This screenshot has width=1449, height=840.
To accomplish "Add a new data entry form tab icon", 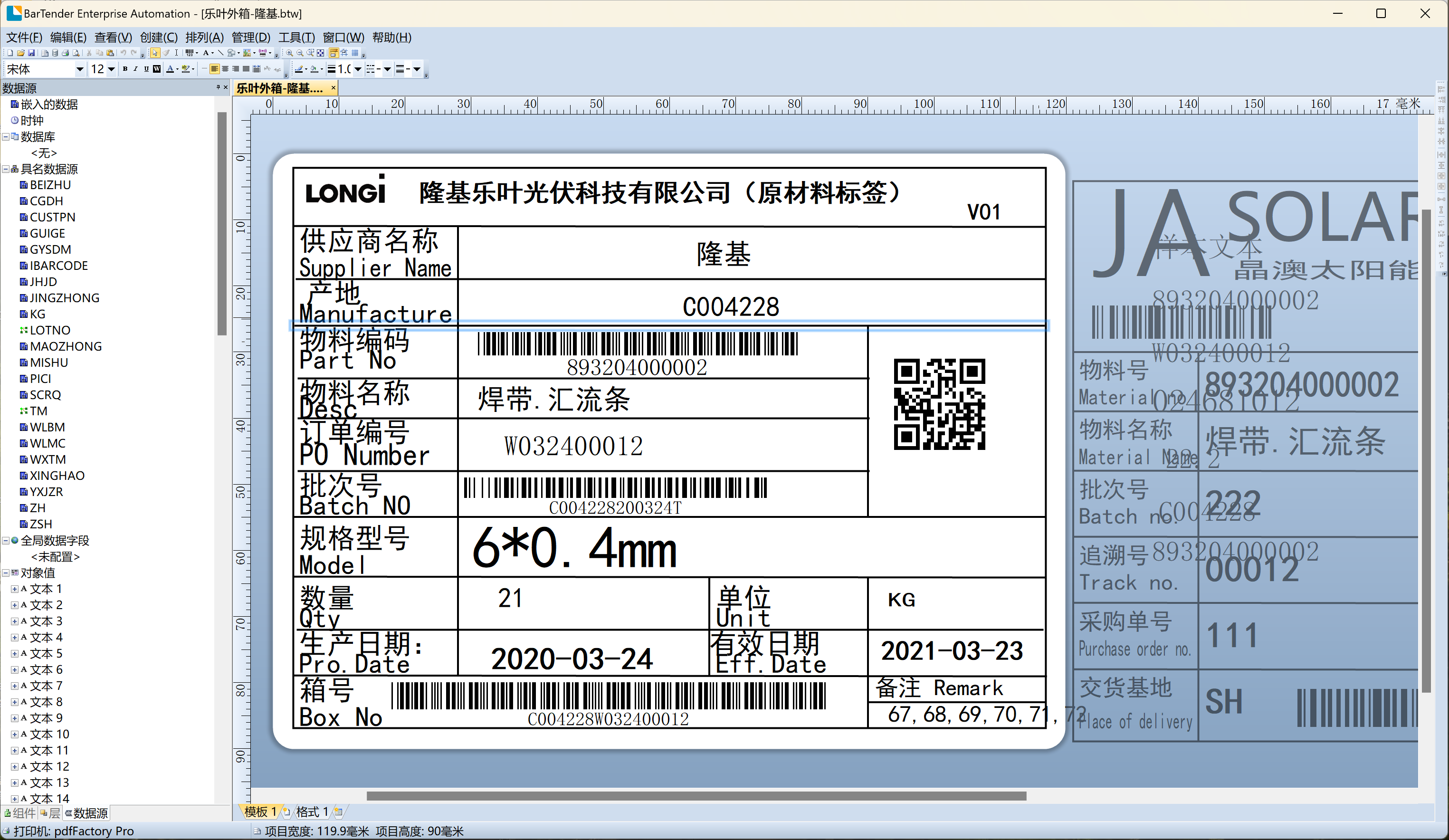I will (x=339, y=812).
